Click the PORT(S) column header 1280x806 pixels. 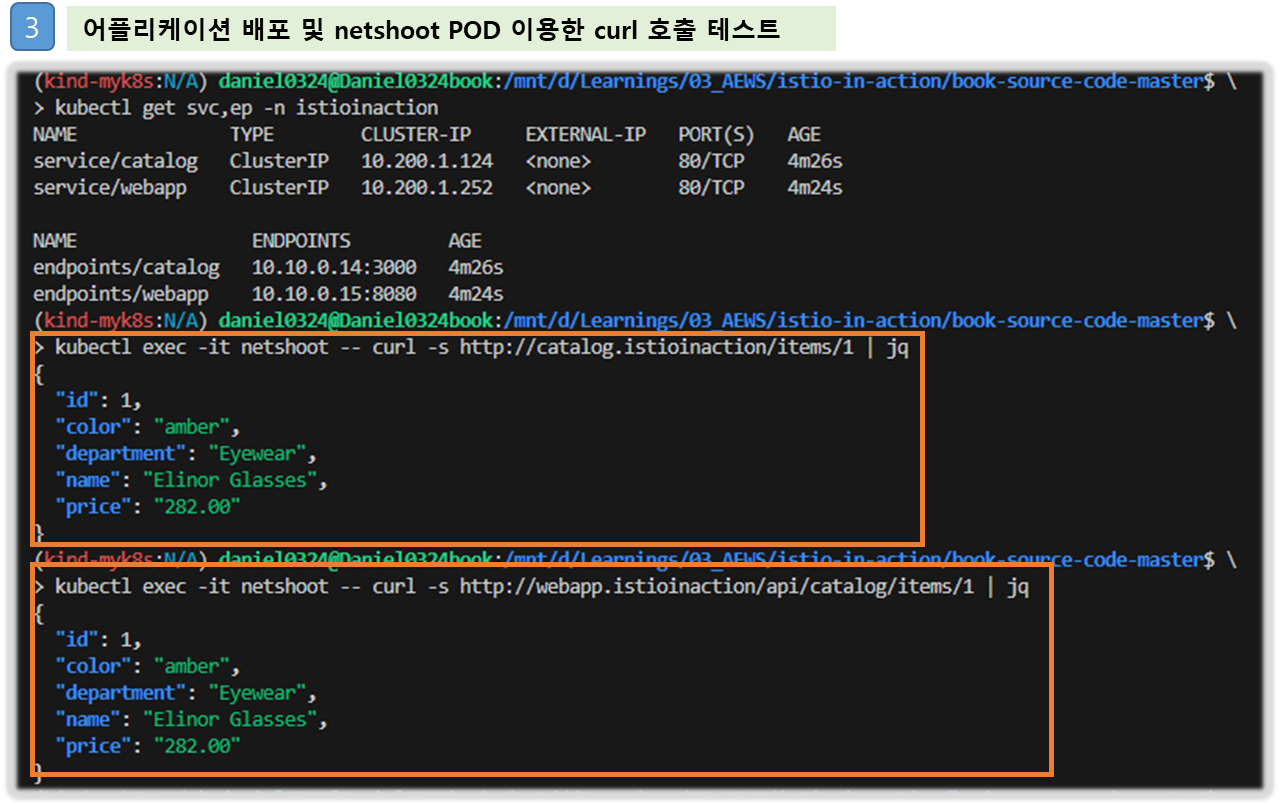pyautogui.click(x=716, y=134)
